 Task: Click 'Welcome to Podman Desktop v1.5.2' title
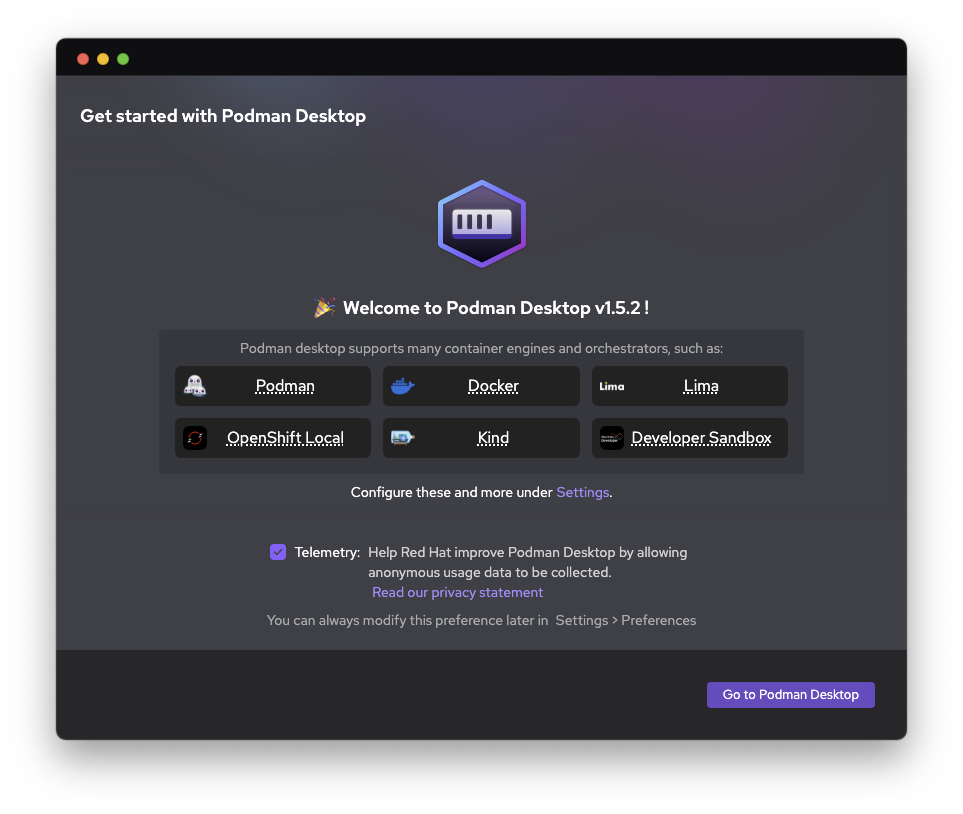point(496,308)
